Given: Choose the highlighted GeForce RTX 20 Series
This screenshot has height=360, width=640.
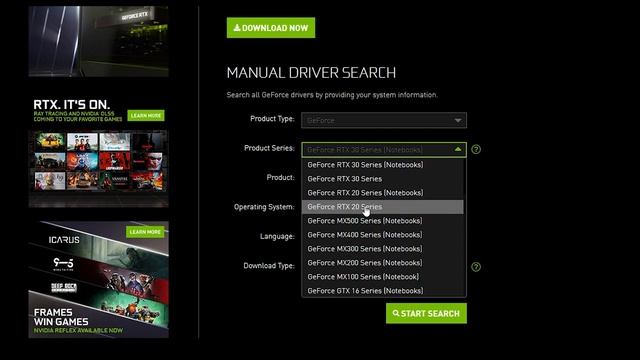Looking at the screenshot, I should click(x=382, y=207).
